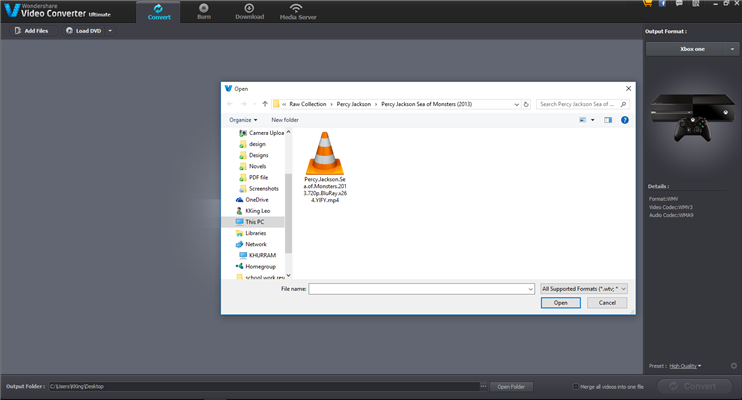The height and width of the screenshot is (400, 742).
Task: Select the Screenshots folder in sidebar
Action: pyautogui.click(x=259, y=189)
